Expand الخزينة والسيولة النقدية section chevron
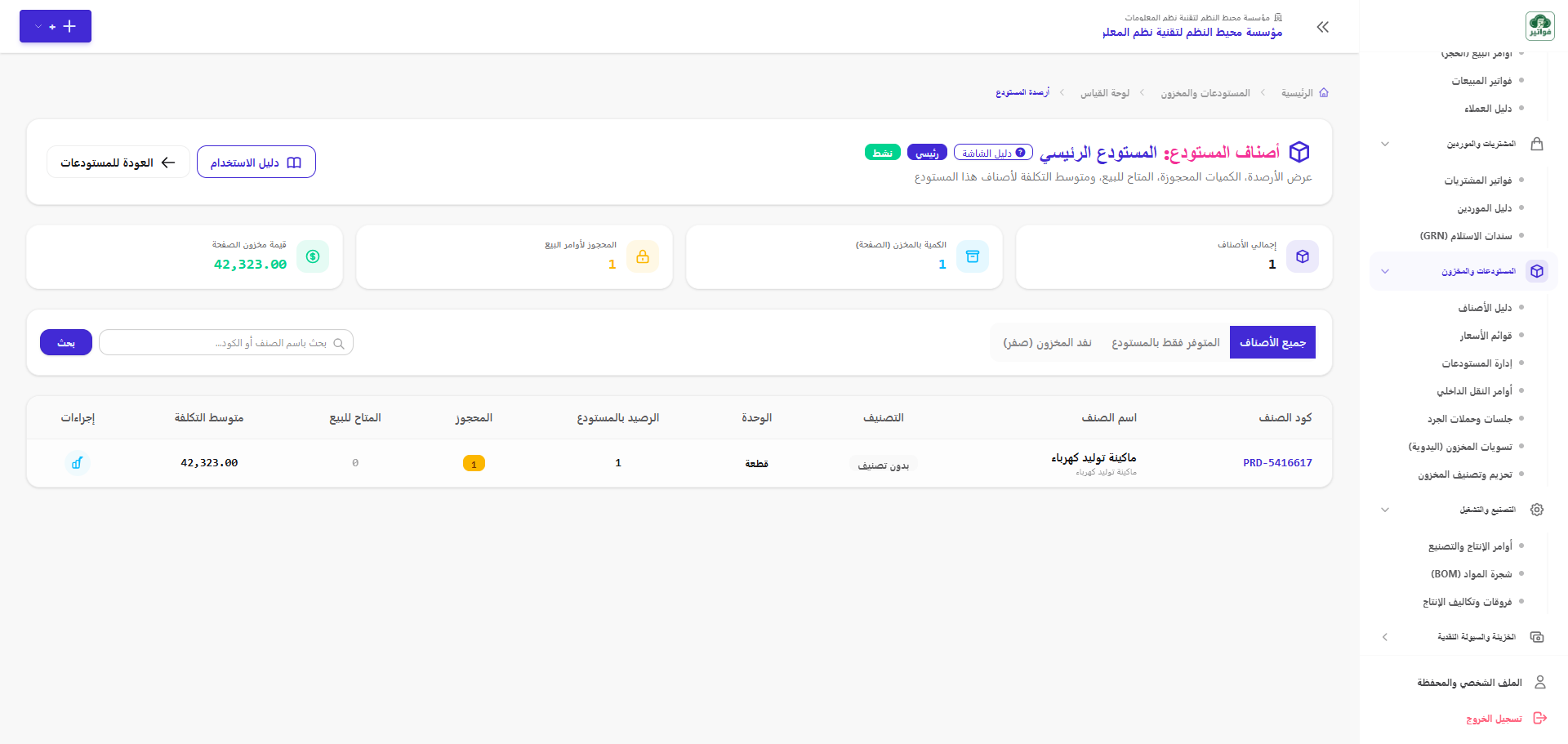The image size is (1568, 744). coord(1385,637)
